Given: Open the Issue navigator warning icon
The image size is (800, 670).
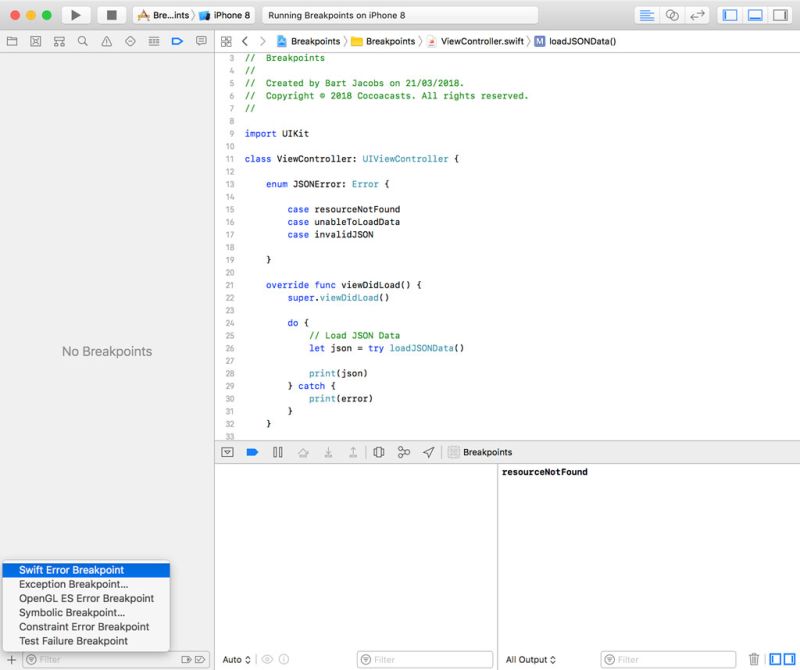Looking at the screenshot, I should [x=107, y=40].
